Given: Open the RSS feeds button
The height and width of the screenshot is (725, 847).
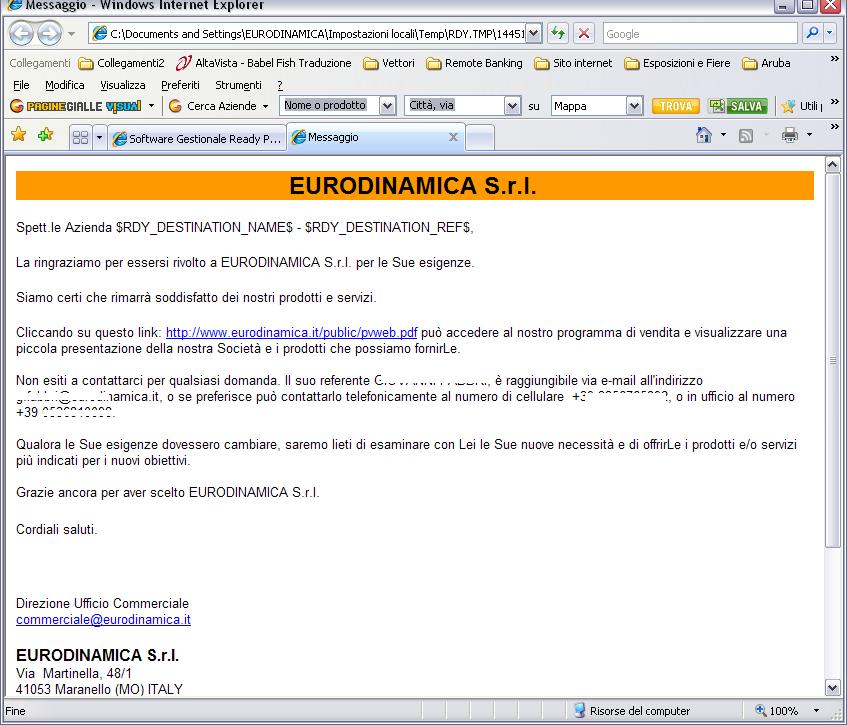Looking at the screenshot, I should point(746,136).
